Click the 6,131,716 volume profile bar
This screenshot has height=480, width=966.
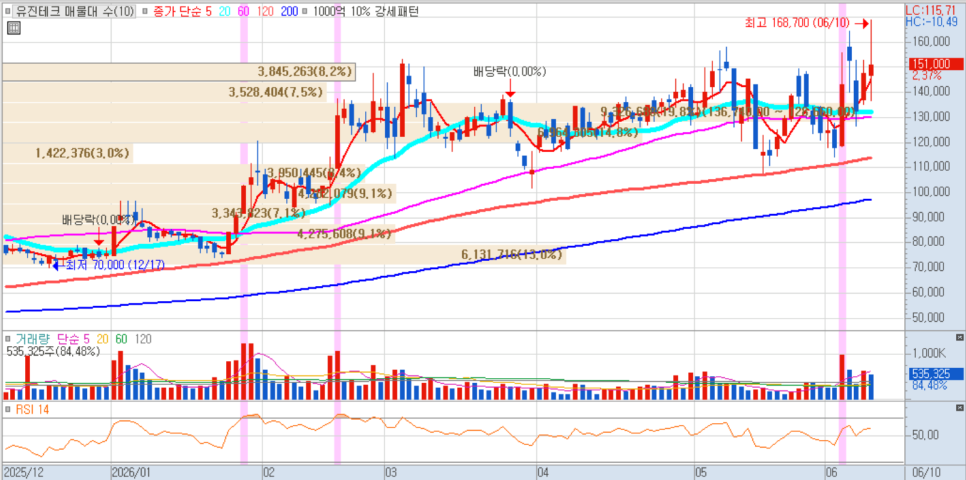coord(283,254)
